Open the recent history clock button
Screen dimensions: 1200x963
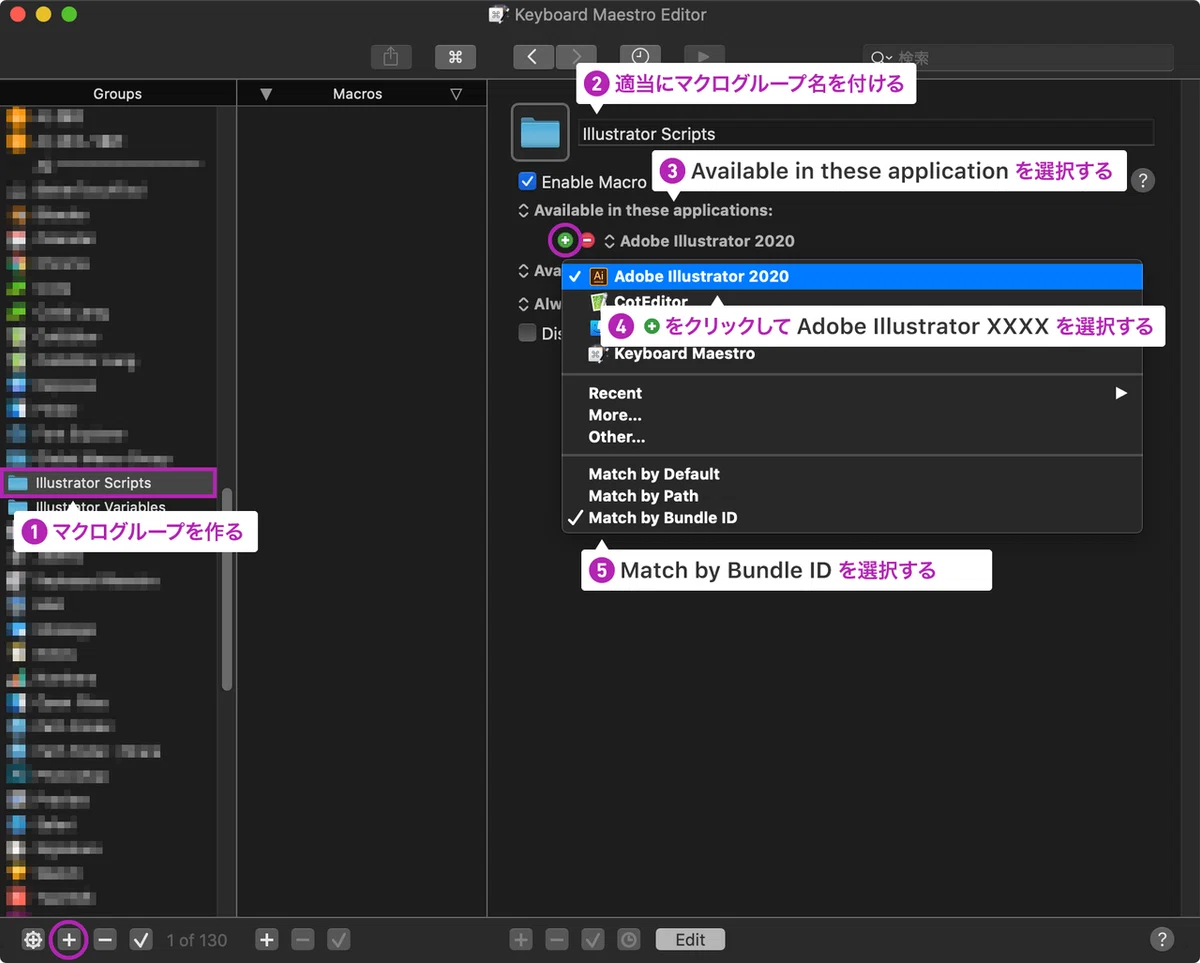tap(640, 57)
